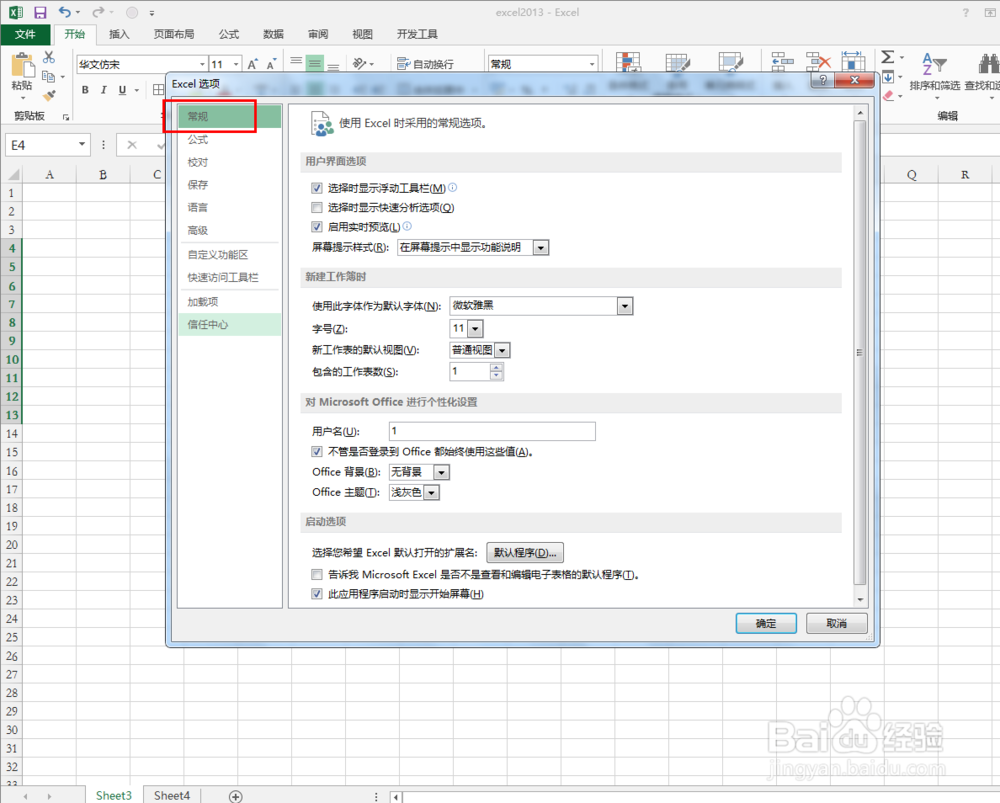
Task: Click the Insert cells icon
Action: point(782,61)
